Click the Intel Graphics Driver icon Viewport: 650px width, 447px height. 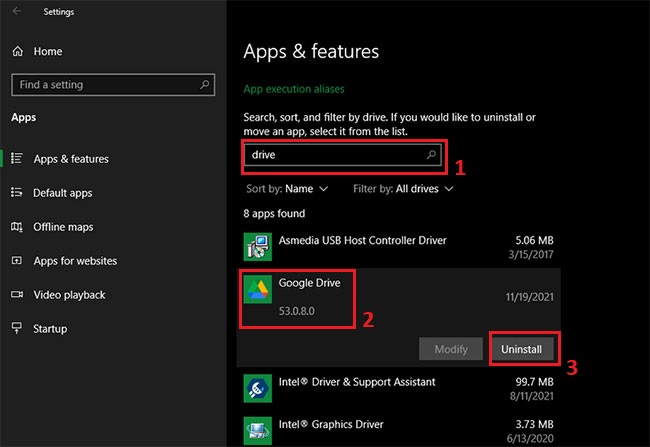tap(258, 429)
